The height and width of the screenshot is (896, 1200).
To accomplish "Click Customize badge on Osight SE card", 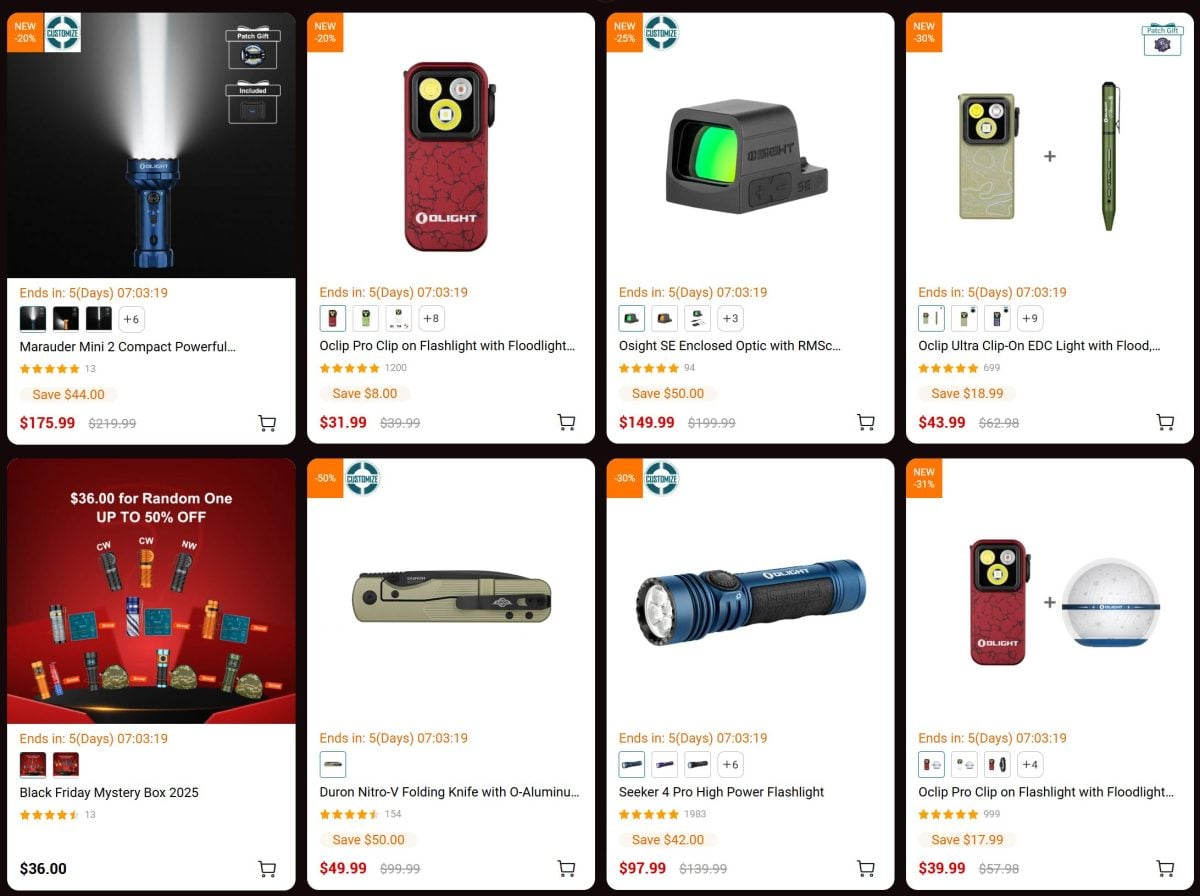I will tap(661, 33).
